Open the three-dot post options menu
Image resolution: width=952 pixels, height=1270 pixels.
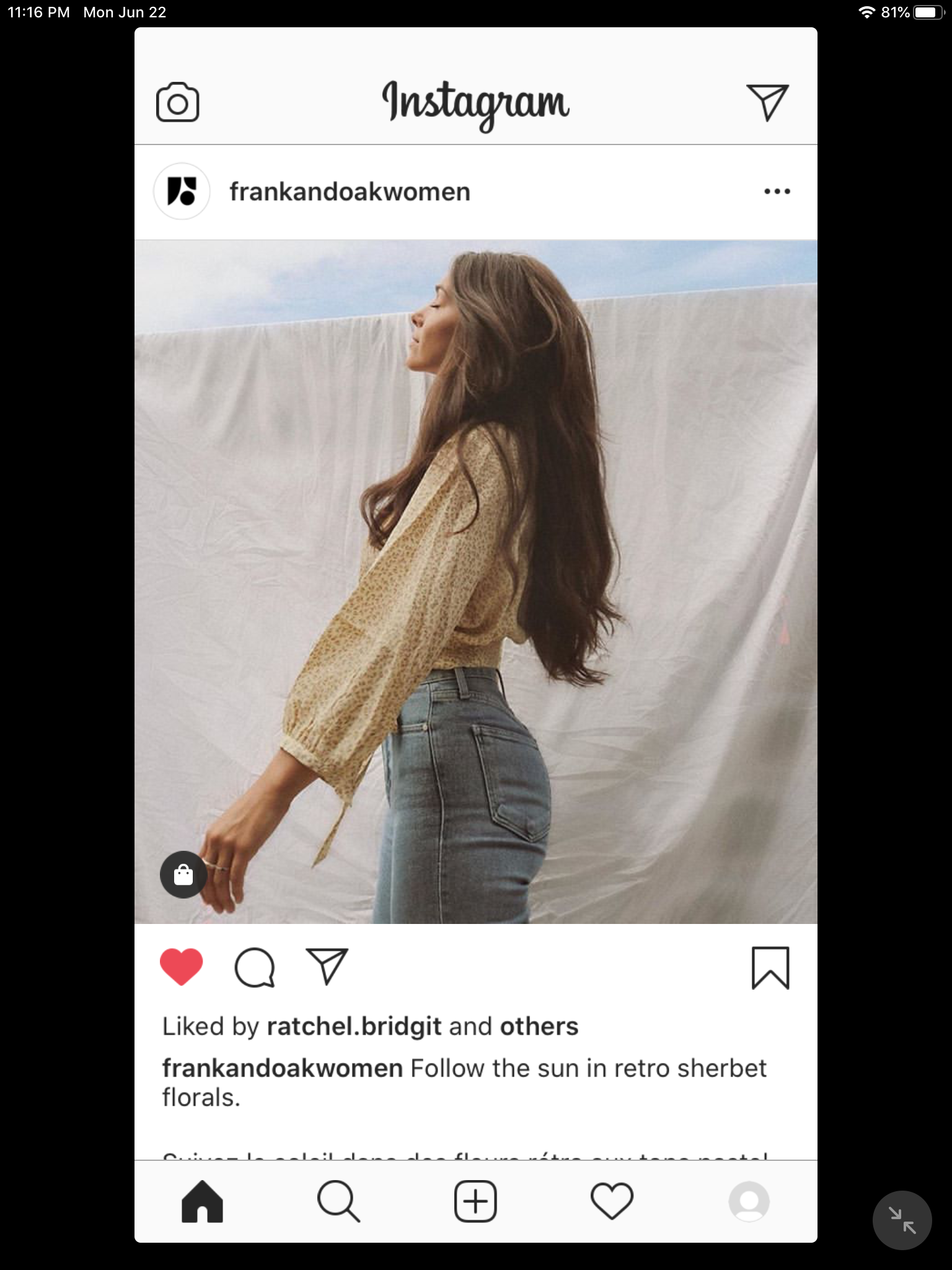[777, 191]
